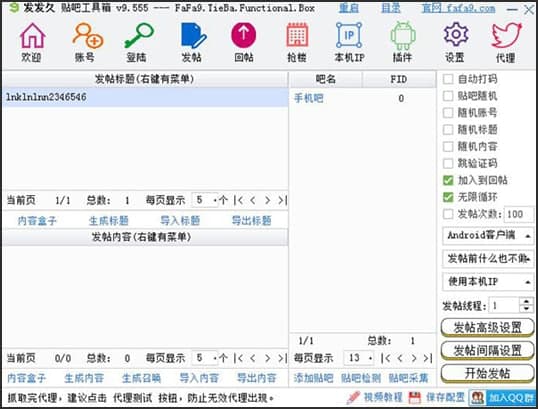Go to last page of 吧名 list
The image size is (538, 409).
coord(428,358)
